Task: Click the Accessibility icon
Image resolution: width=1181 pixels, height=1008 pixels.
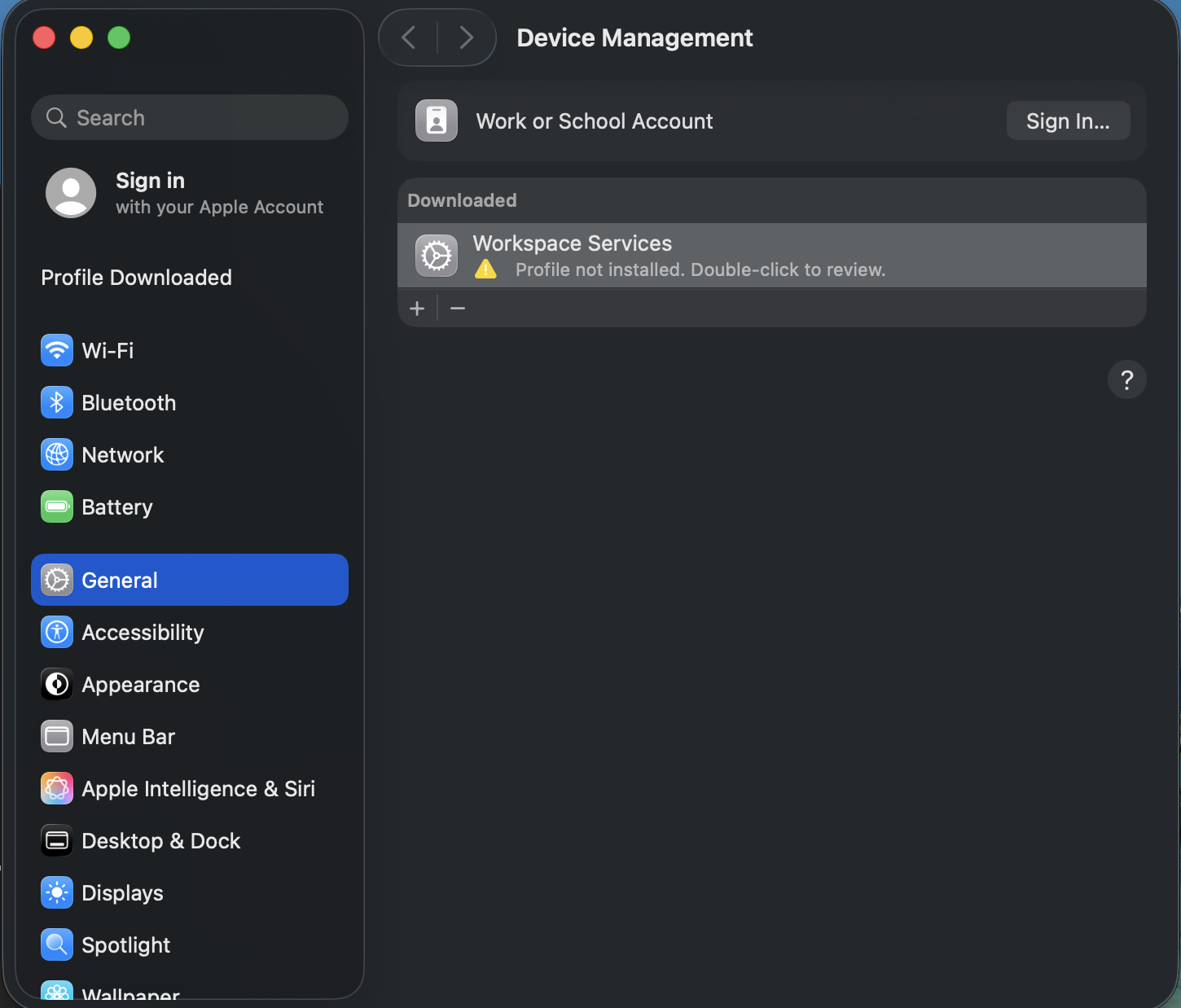Action: [56, 632]
